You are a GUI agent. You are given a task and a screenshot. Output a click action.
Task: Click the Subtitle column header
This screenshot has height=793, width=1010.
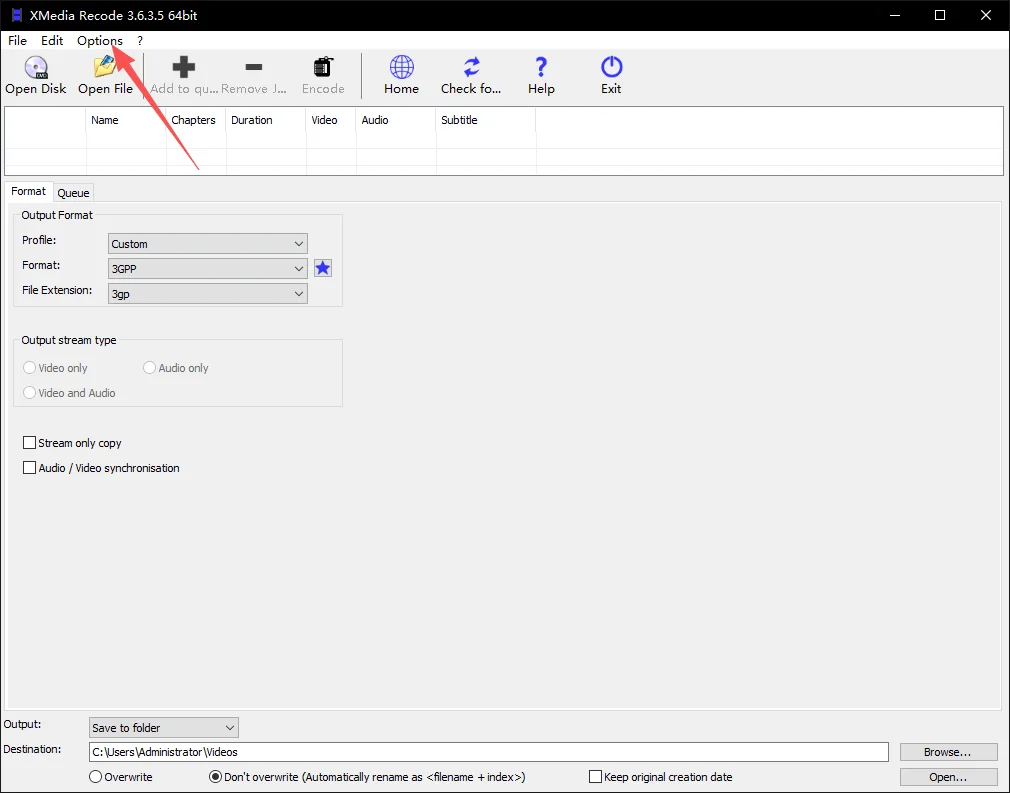tap(486, 120)
